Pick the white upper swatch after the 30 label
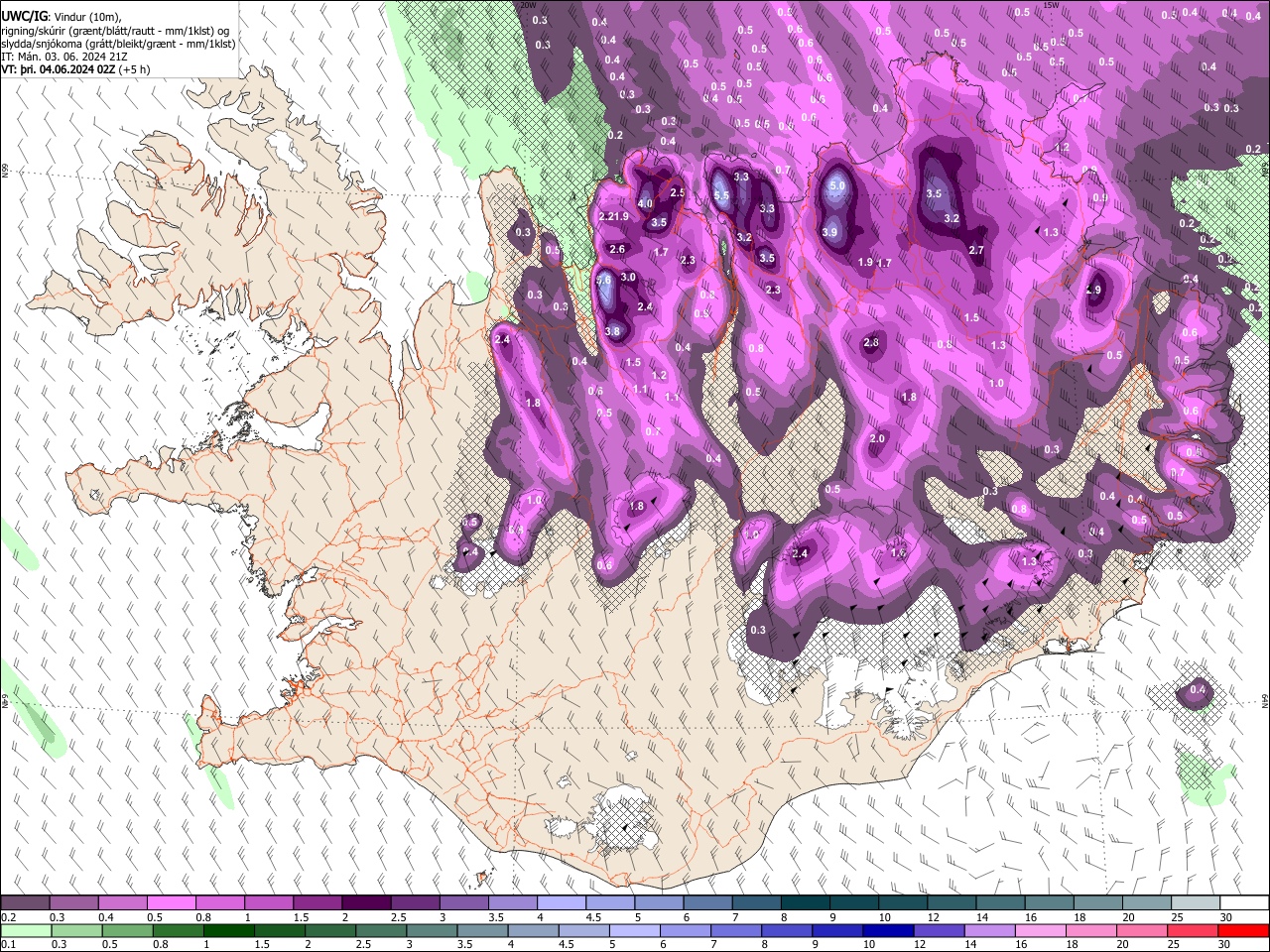Viewport: 1270px width, 952px height. coord(1243,903)
